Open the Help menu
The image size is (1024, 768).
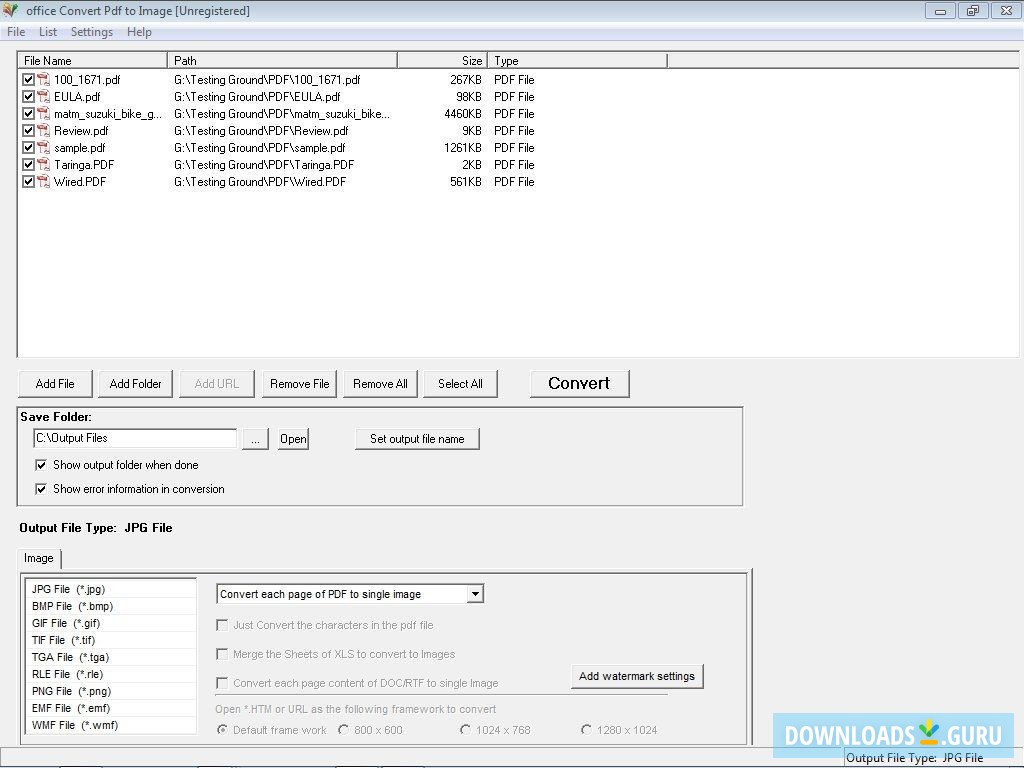139,32
